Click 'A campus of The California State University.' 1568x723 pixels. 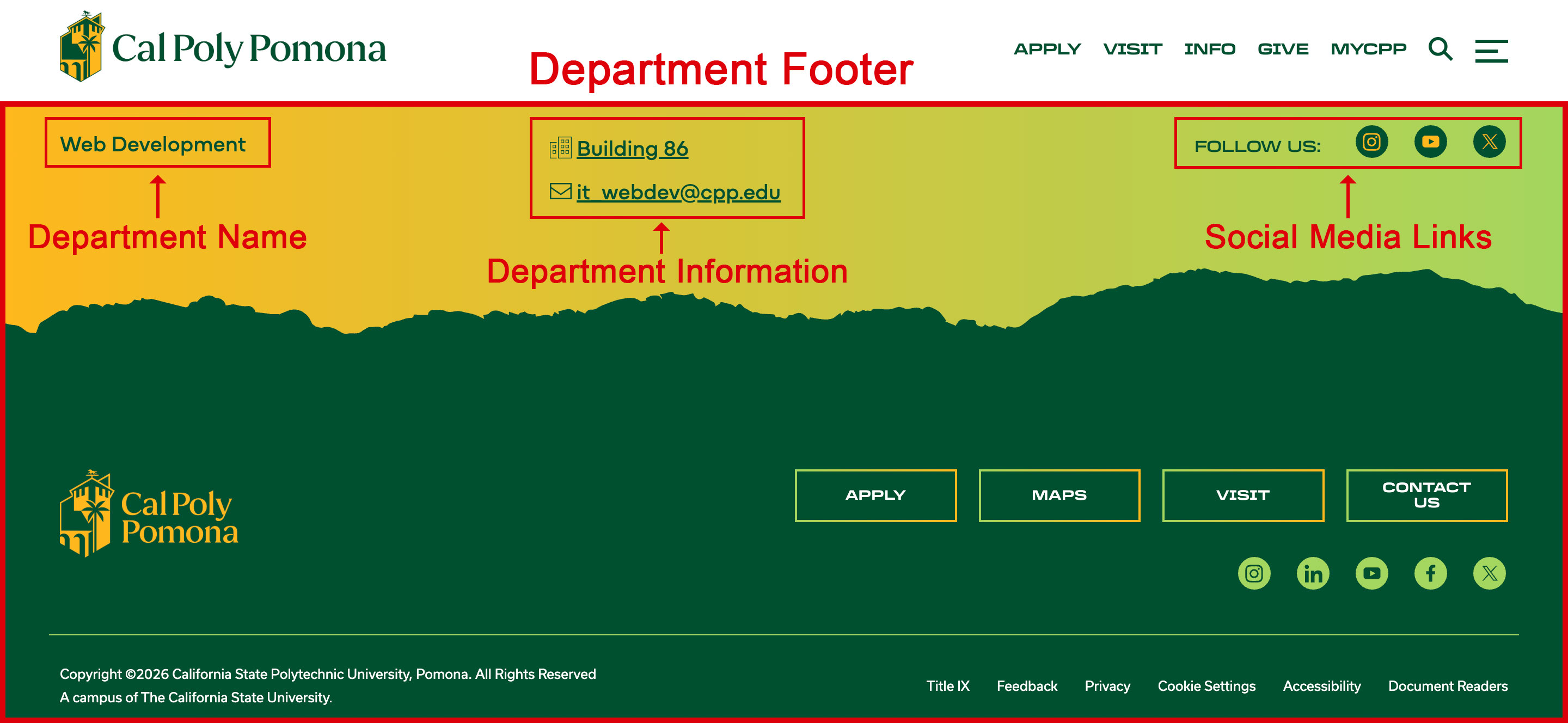coord(195,697)
